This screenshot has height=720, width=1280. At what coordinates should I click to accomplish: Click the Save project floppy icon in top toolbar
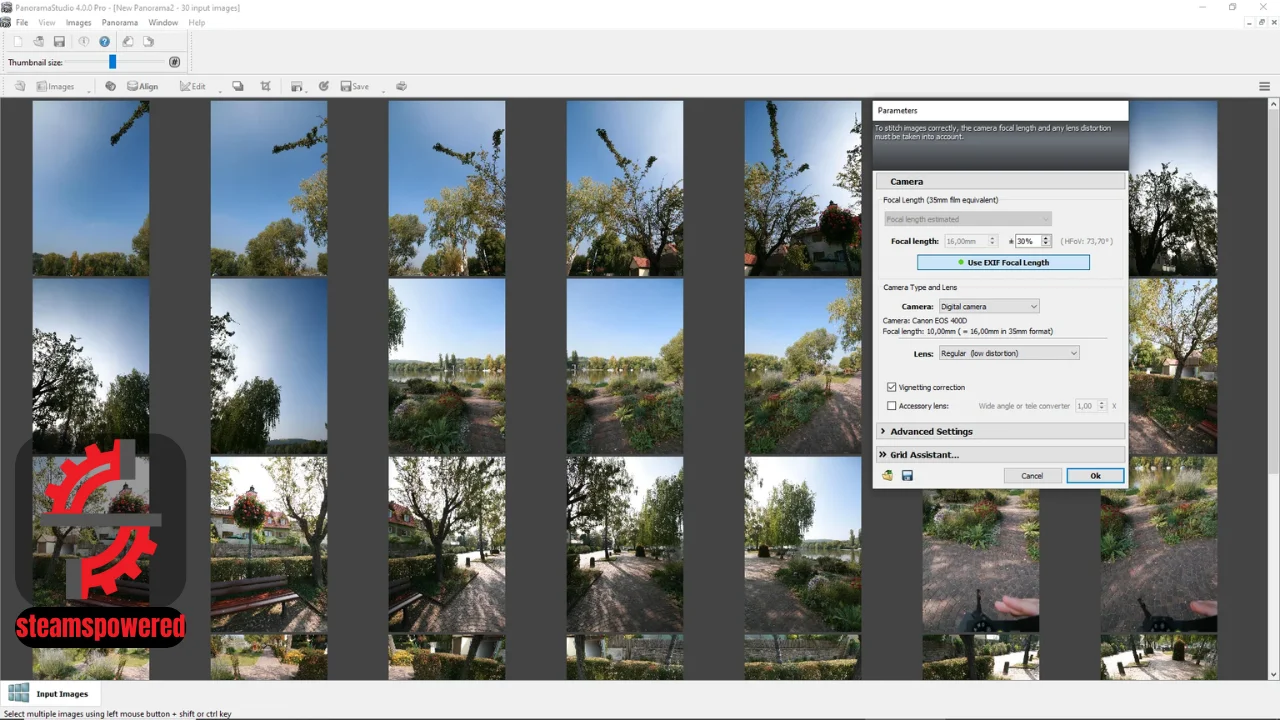(59, 42)
